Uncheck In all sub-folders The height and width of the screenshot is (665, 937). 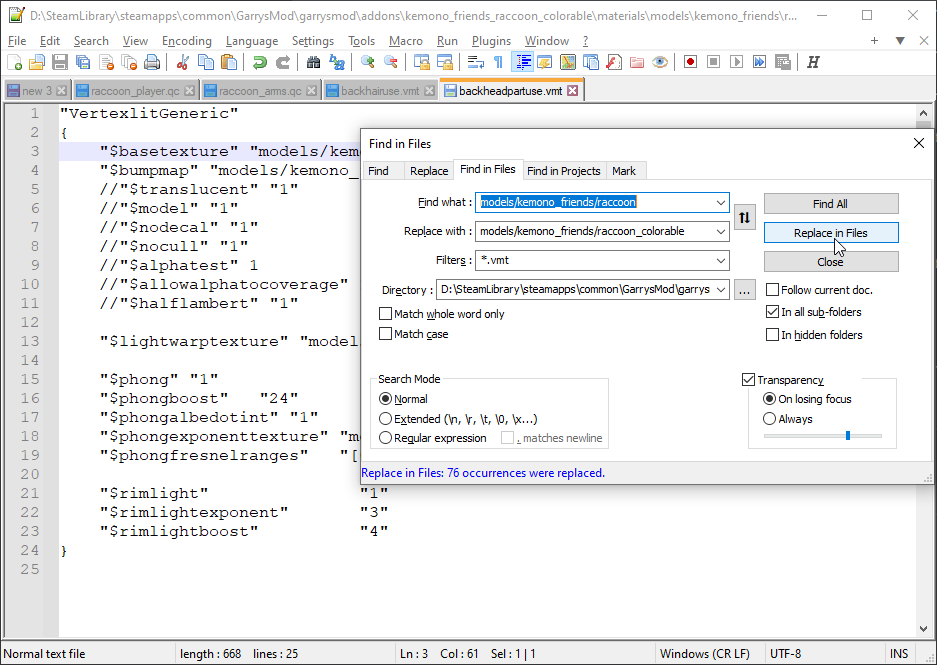pyautogui.click(x=814, y=312)
